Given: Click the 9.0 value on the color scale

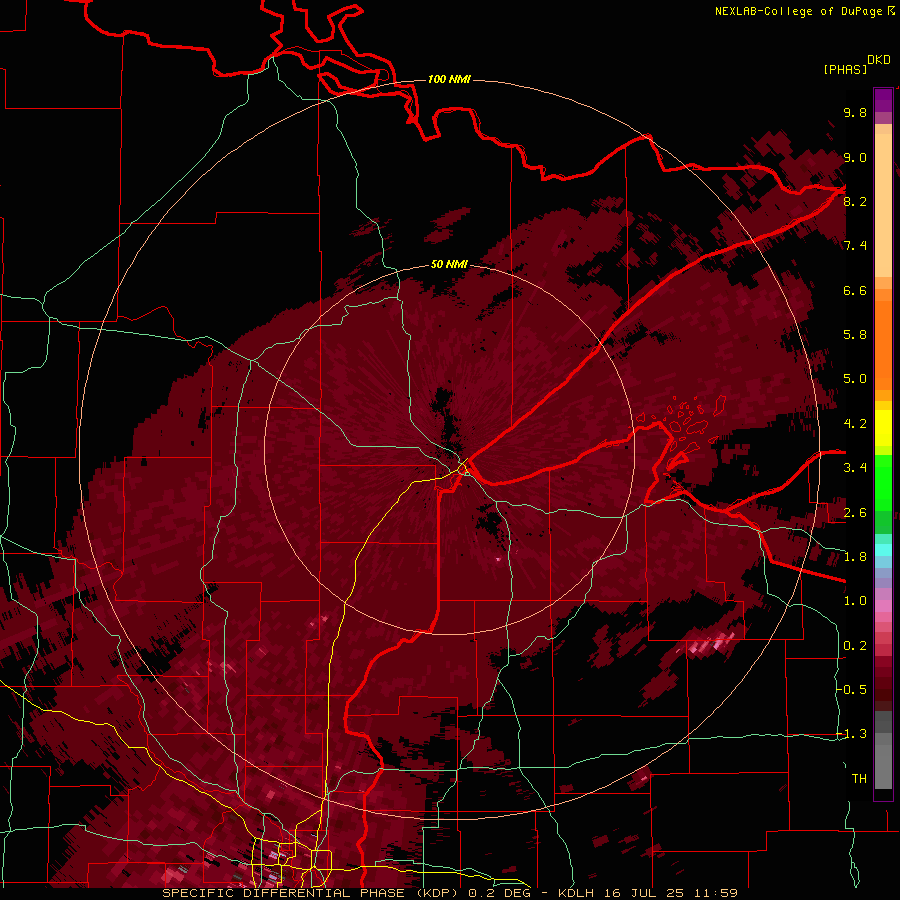Looking at the screenshot, I should click(855, 157).
